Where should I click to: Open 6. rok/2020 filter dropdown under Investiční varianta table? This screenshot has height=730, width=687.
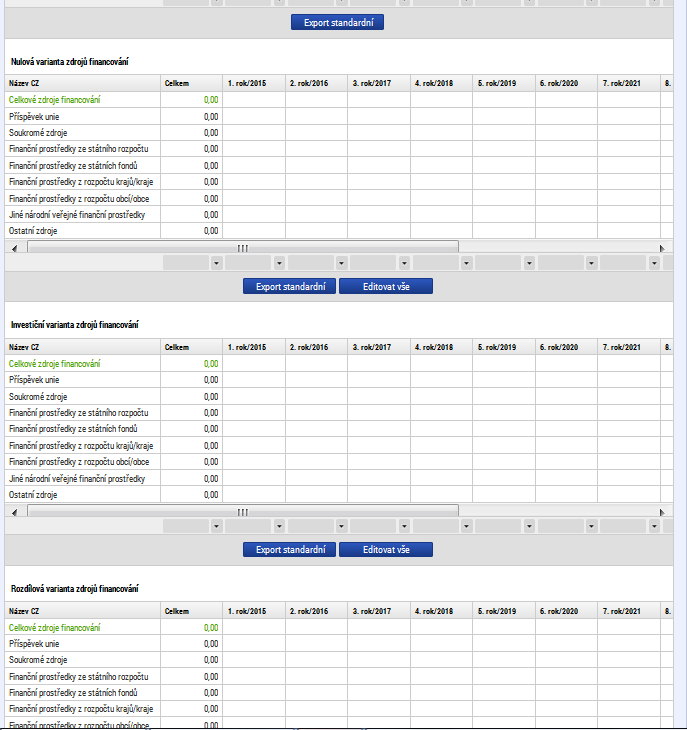point(592,527)
